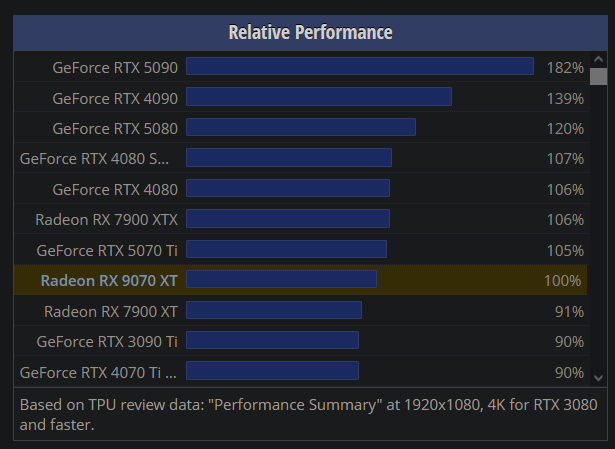Screen dimensions: 615x449
Task: Click the scrollbar down arrow
Action: pyautogui.click(x=598, y=378)
